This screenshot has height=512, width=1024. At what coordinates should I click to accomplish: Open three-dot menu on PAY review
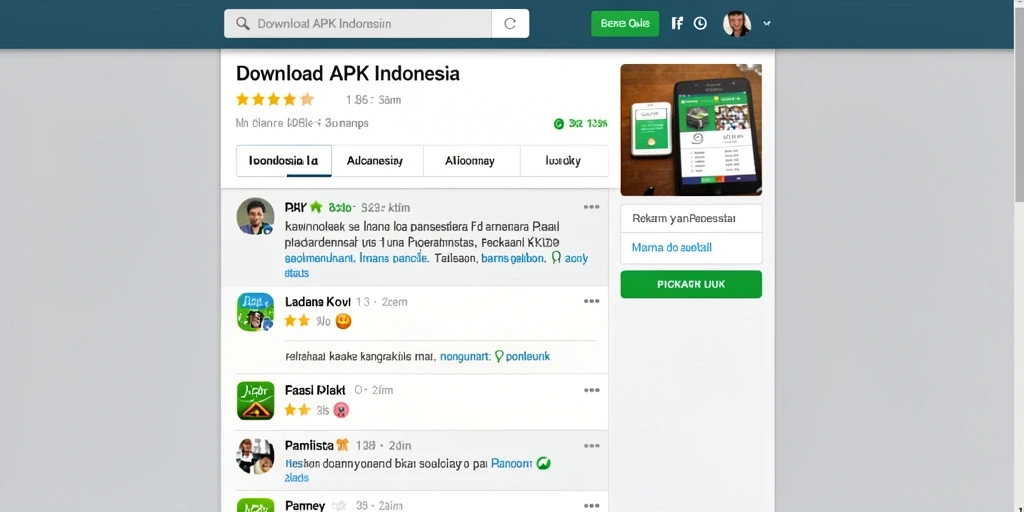coord(591,207)
